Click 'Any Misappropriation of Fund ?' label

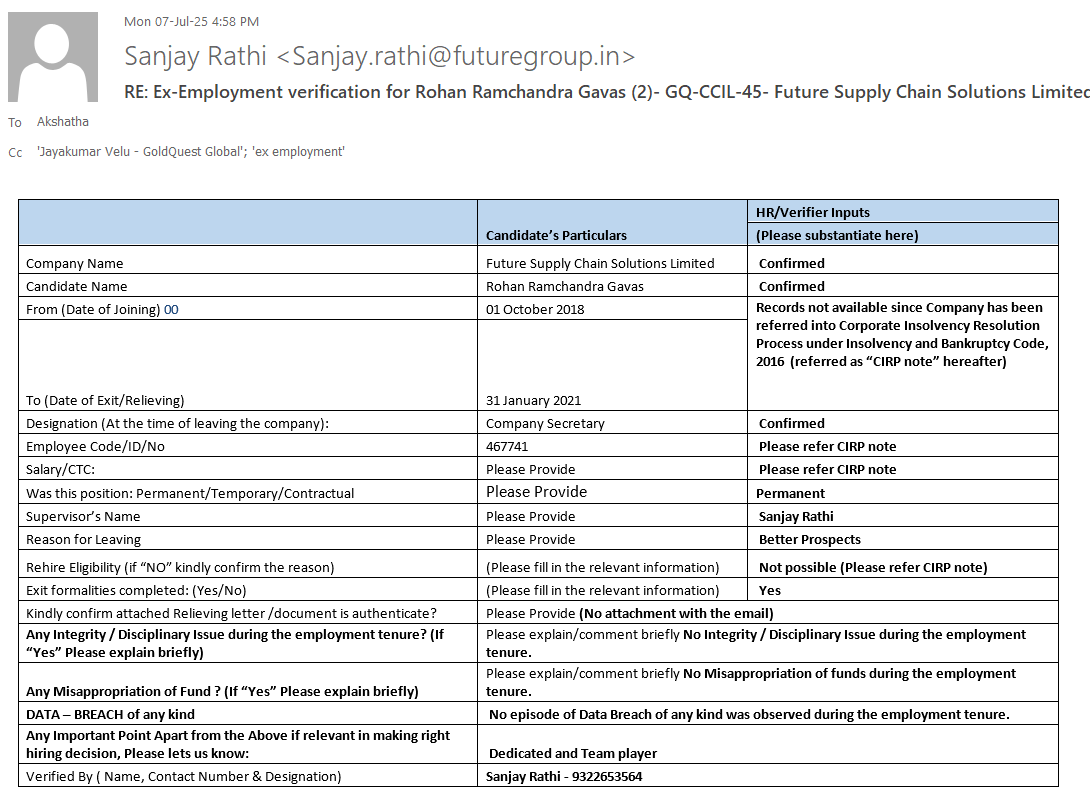point(222,691)
